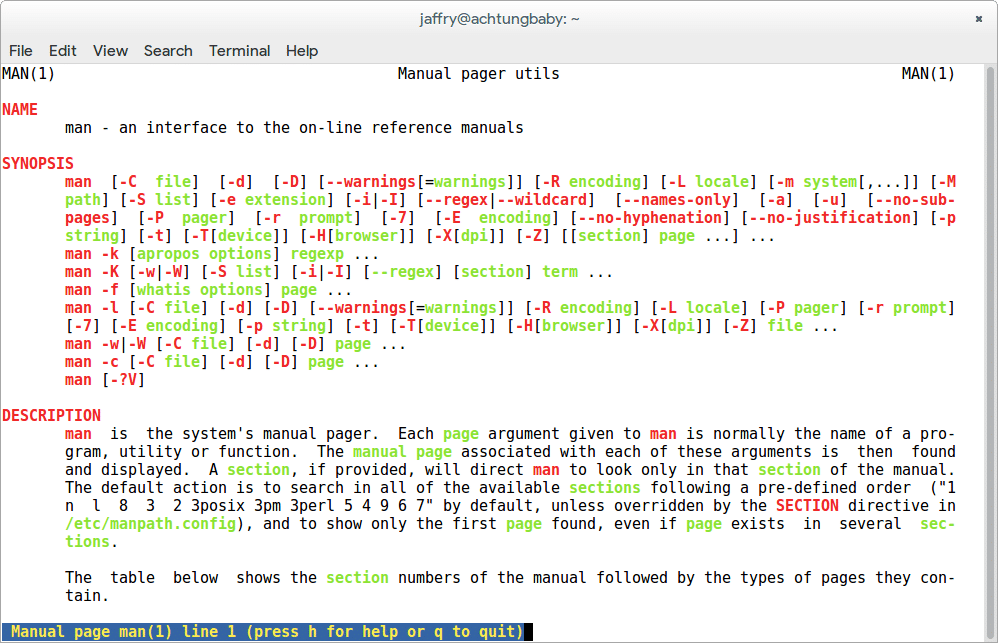This screenshot has height=643, width=998.
Task: Click the SYNOPSIS section heading
Action: [x=38, y=164]
